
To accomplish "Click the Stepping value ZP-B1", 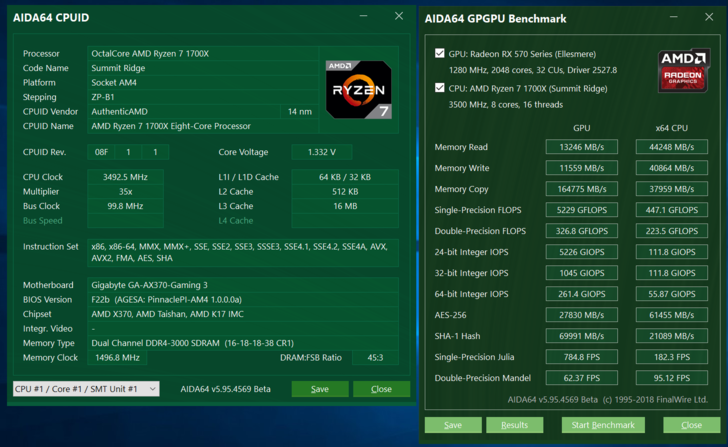I will tap(203, 97).
